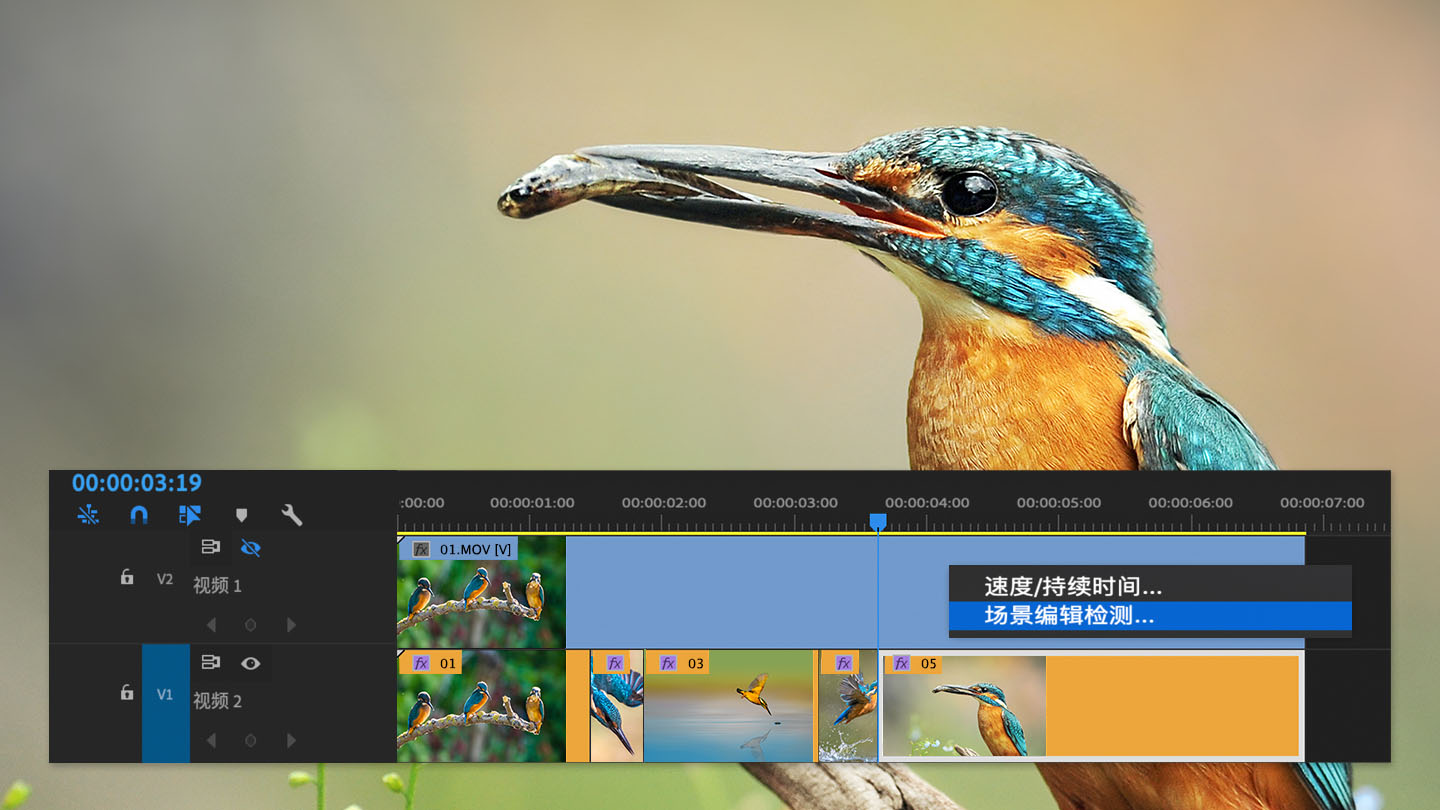The width and height of the screenshot is (1440, 810).
Task: Toggle sync lock icon on track V1
Action: [x=210, y=662]
